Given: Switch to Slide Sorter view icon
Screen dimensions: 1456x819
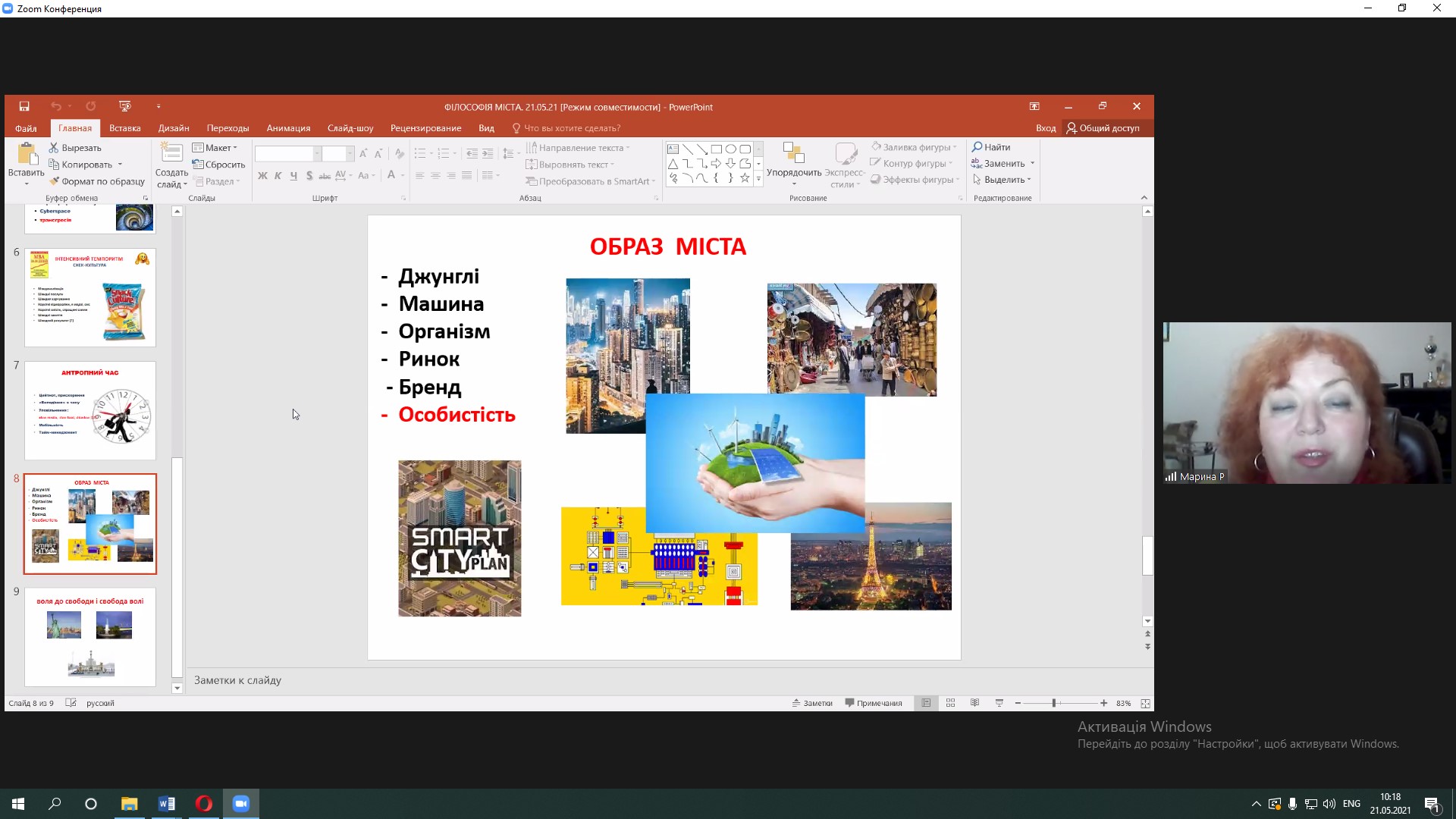Looking at the screenshot, I should (x=950, y=703).
